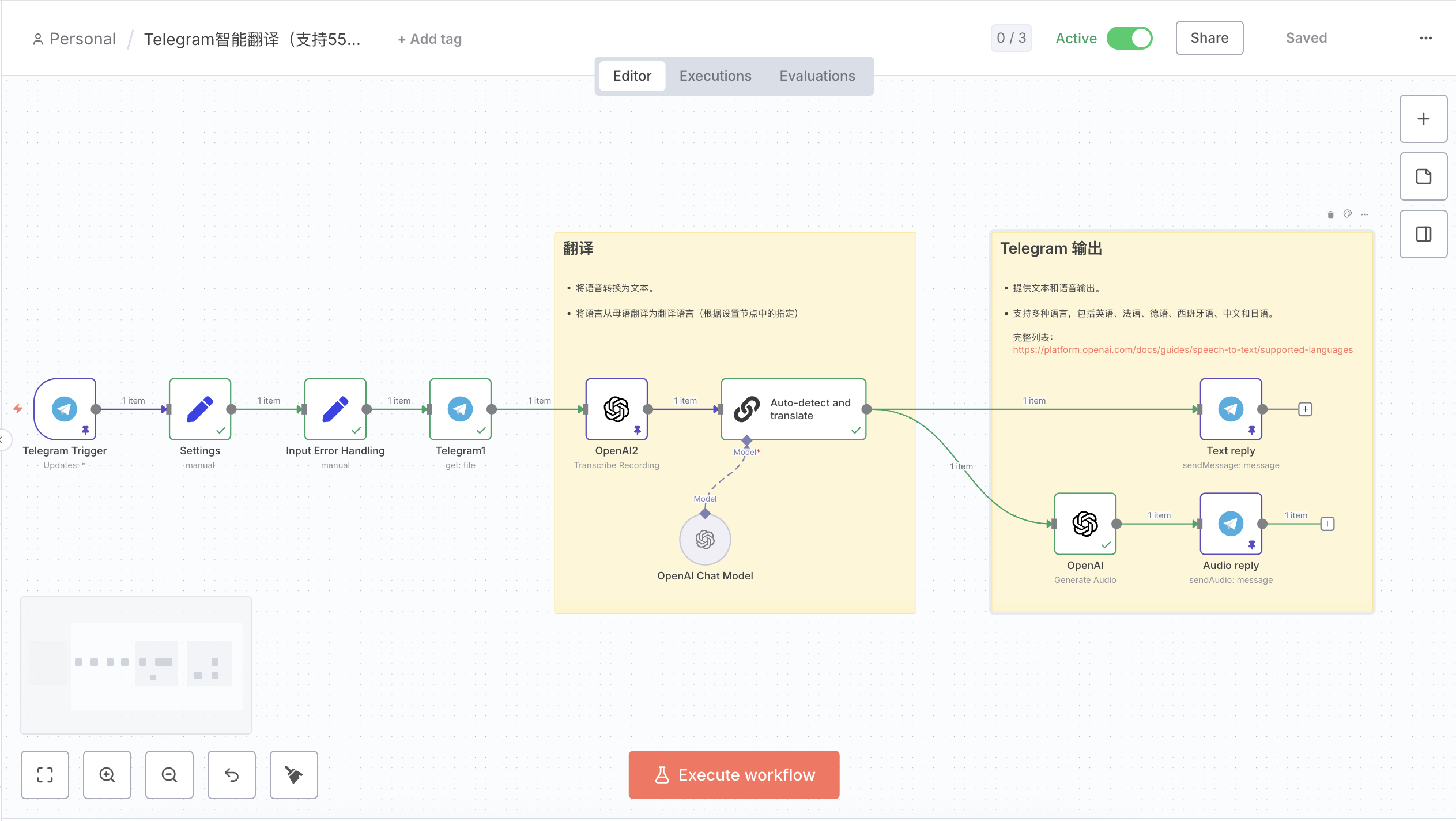Delete the Telegram 输出 sticky note
Screen dimensions: 1456x821
1330,214
